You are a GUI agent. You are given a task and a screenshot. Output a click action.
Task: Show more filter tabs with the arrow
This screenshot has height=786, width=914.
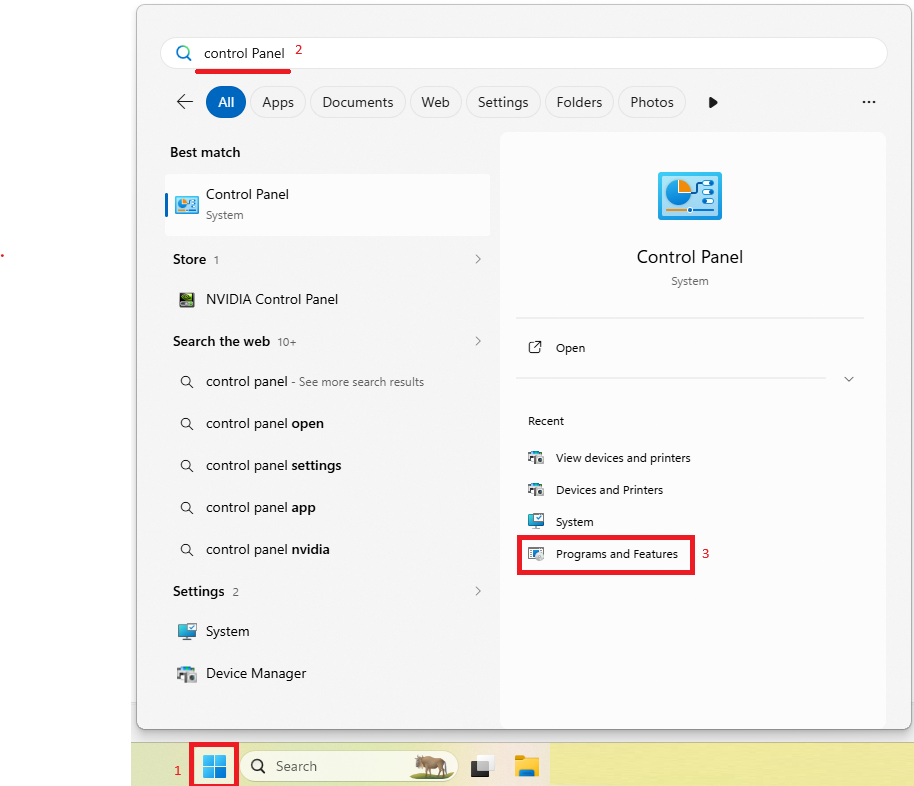712,103
